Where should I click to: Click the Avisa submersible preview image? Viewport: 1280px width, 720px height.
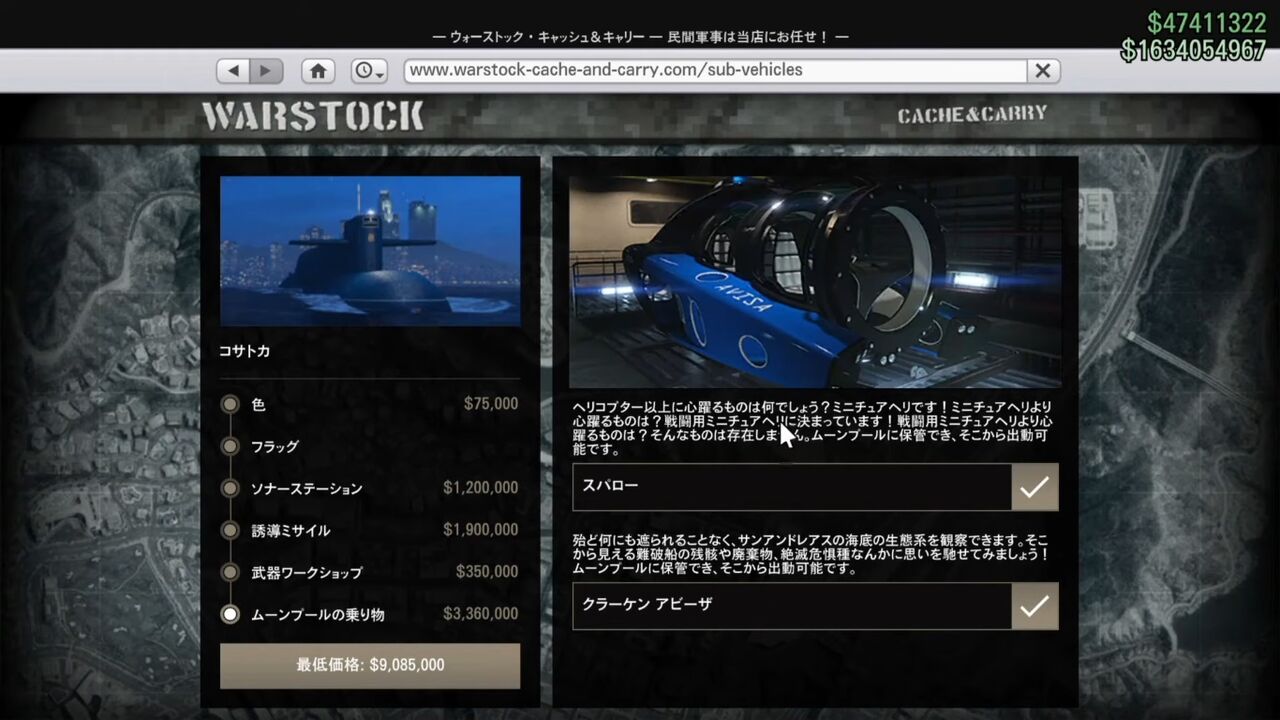coord(815,282)
